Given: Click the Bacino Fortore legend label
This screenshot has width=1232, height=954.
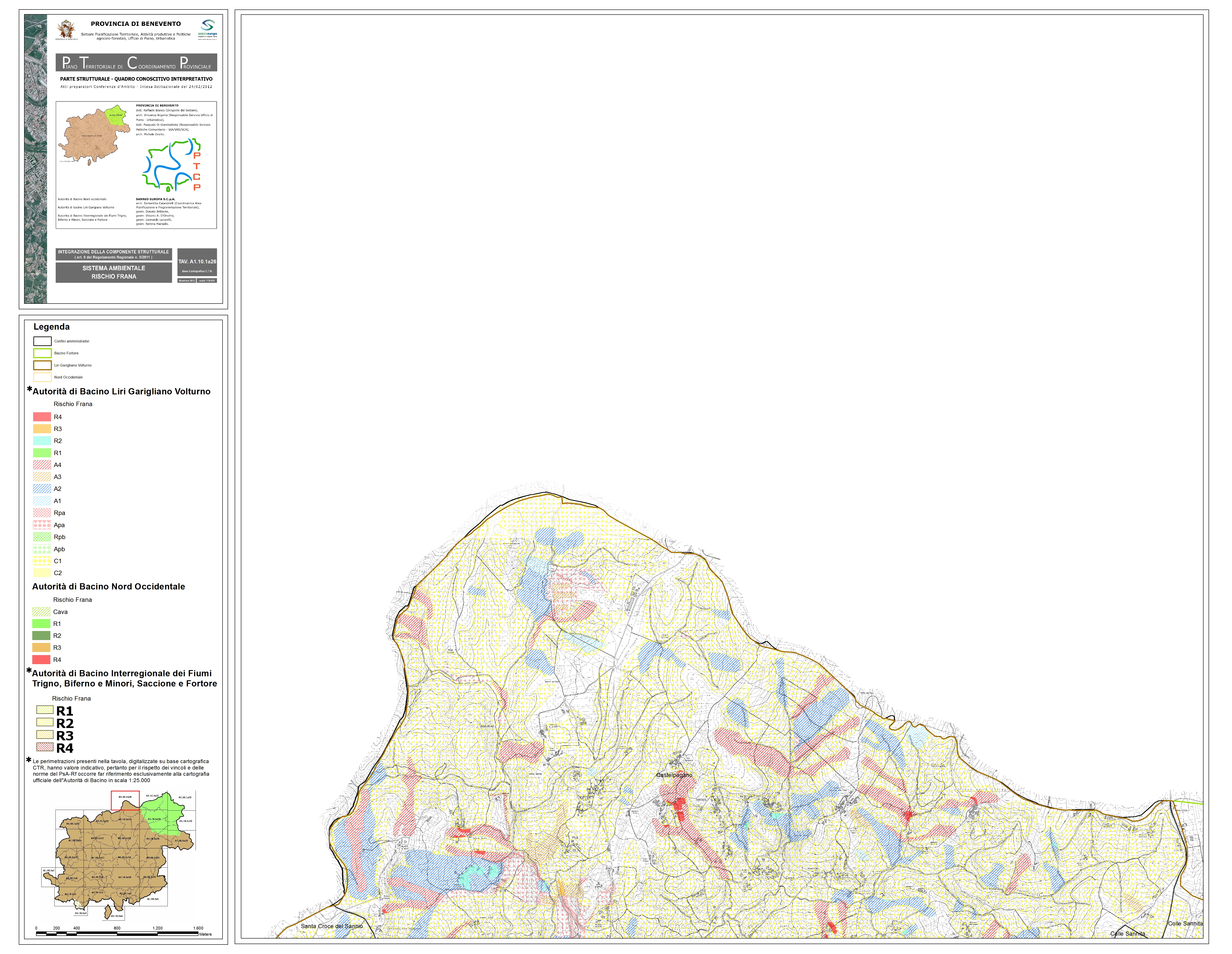Looking at the screenshot, I should click(67, 353).
